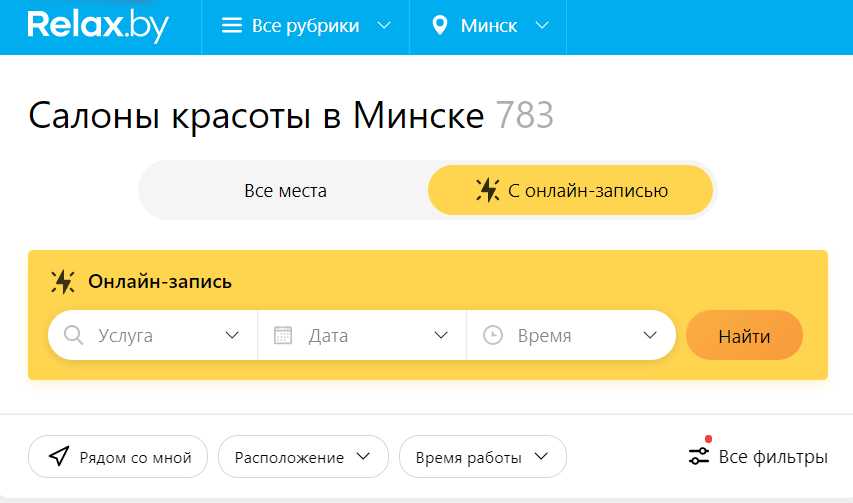853x503 pixels.
Task: Click the Найти search button
Action: [744, 335]
